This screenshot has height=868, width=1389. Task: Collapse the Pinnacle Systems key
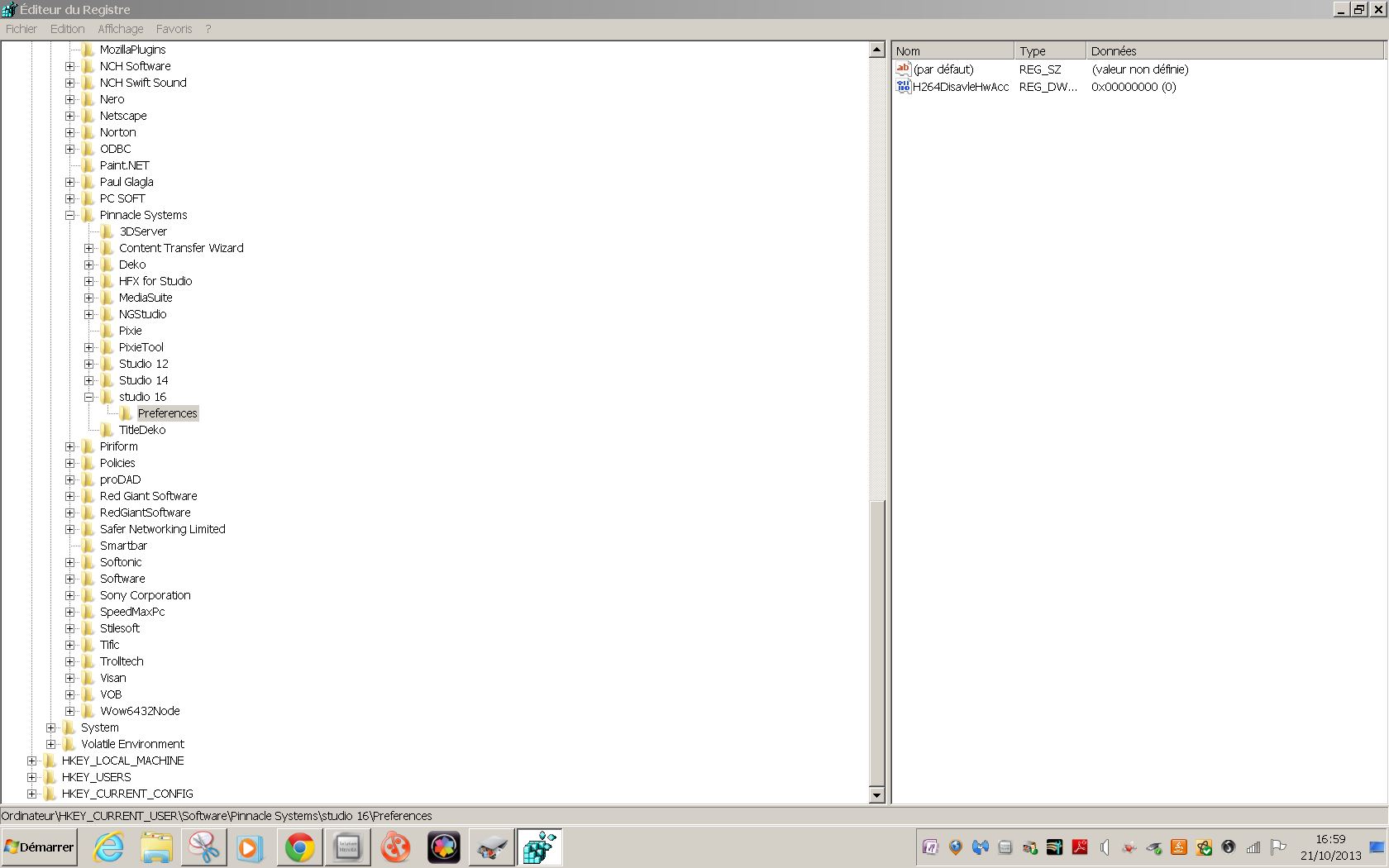click(69, 215)
